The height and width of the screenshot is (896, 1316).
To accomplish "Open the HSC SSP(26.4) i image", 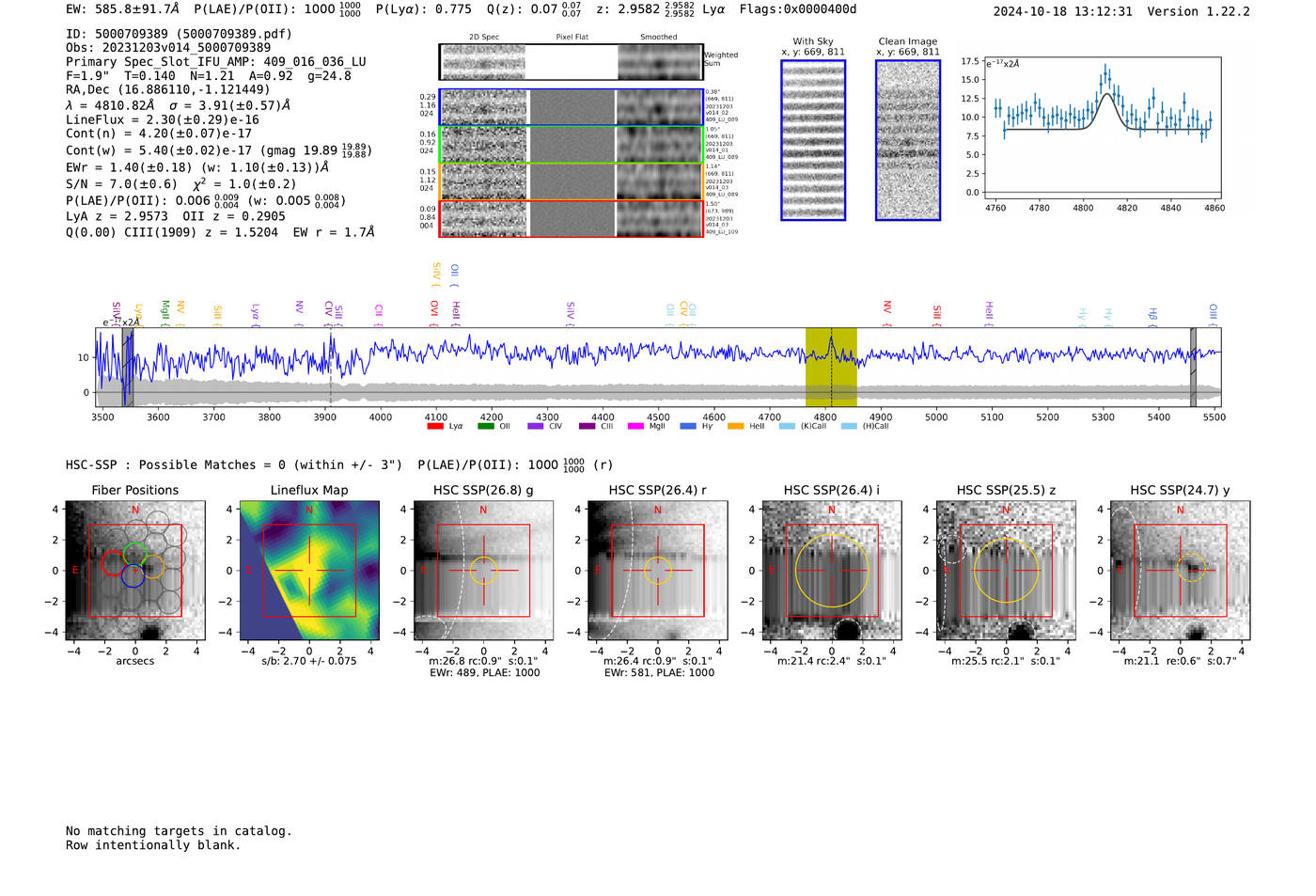I will pyautogui.click(x=832, y=571).
